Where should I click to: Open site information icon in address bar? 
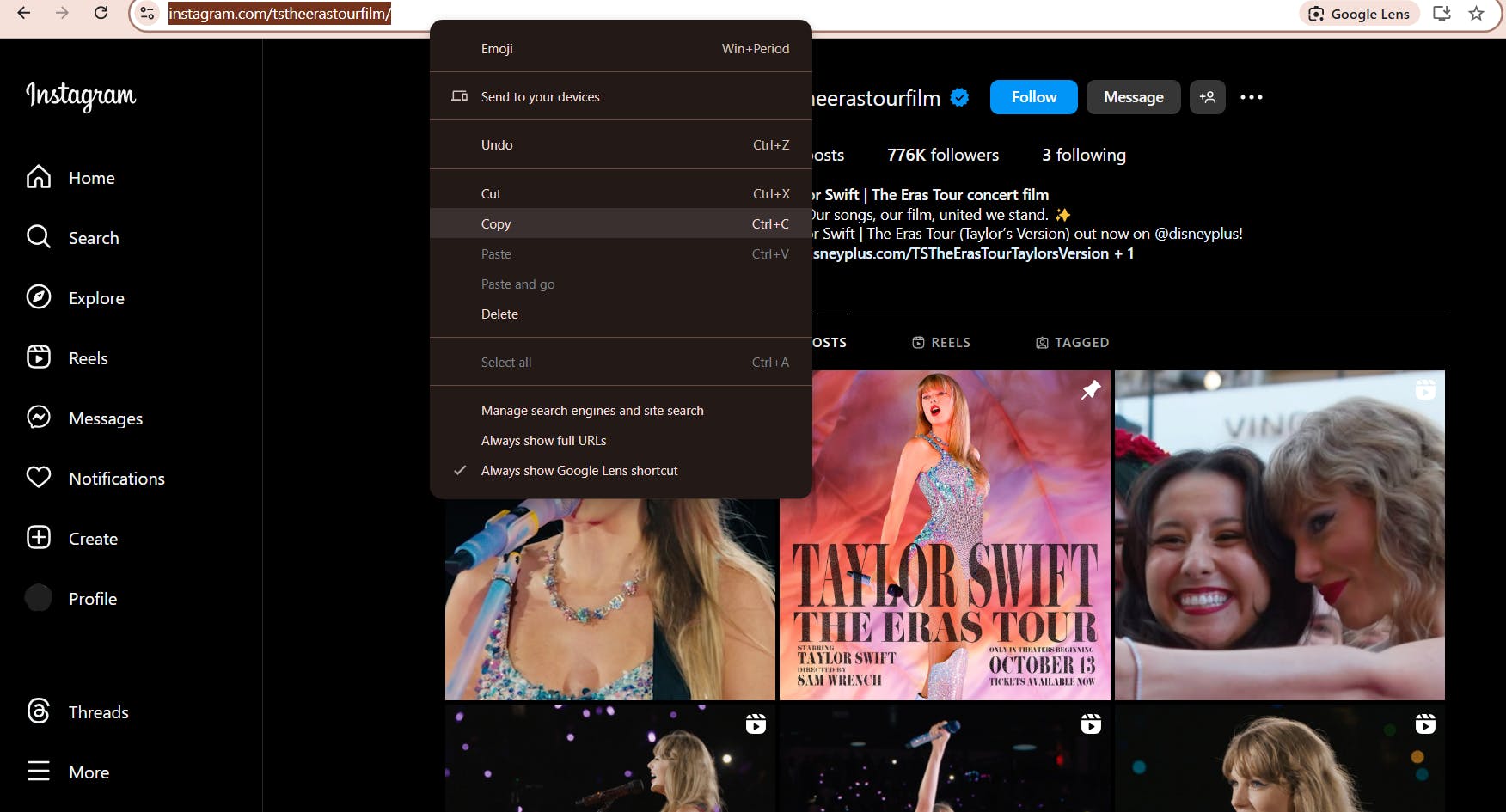[x=148, y=13]
